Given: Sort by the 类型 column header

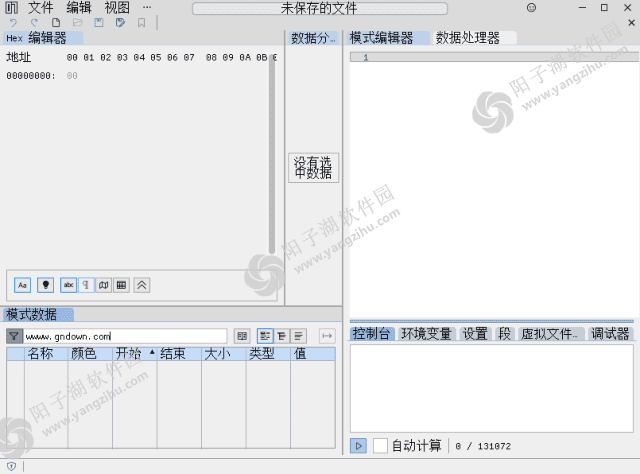Looking at the screenshot, I should [268, 354].
